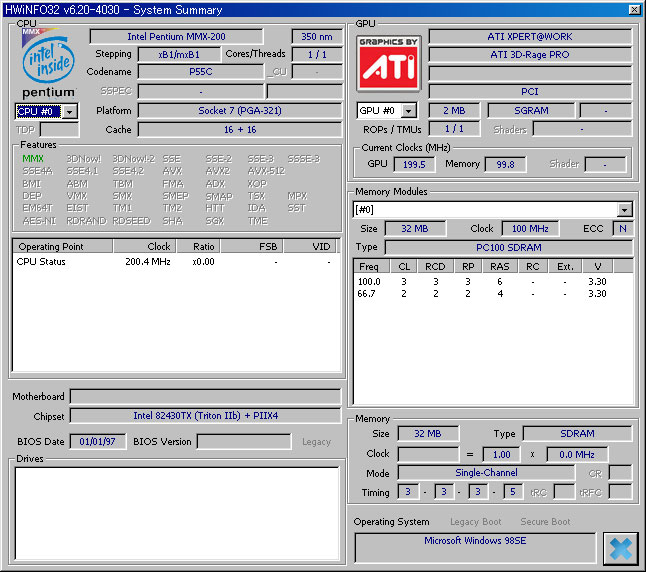The height and width of the screenshot is (572, 646).
Task: Click the MMX feature label
Action: click(33, 159)
